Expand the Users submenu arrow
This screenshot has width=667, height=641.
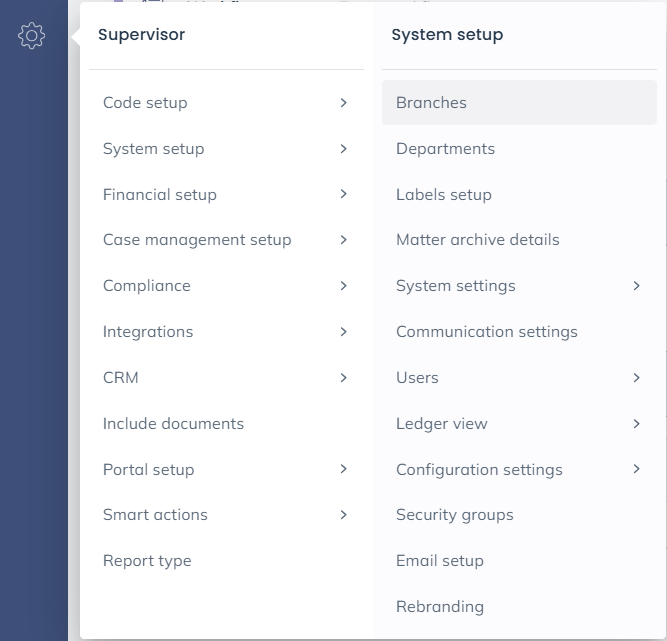[636, 378]
